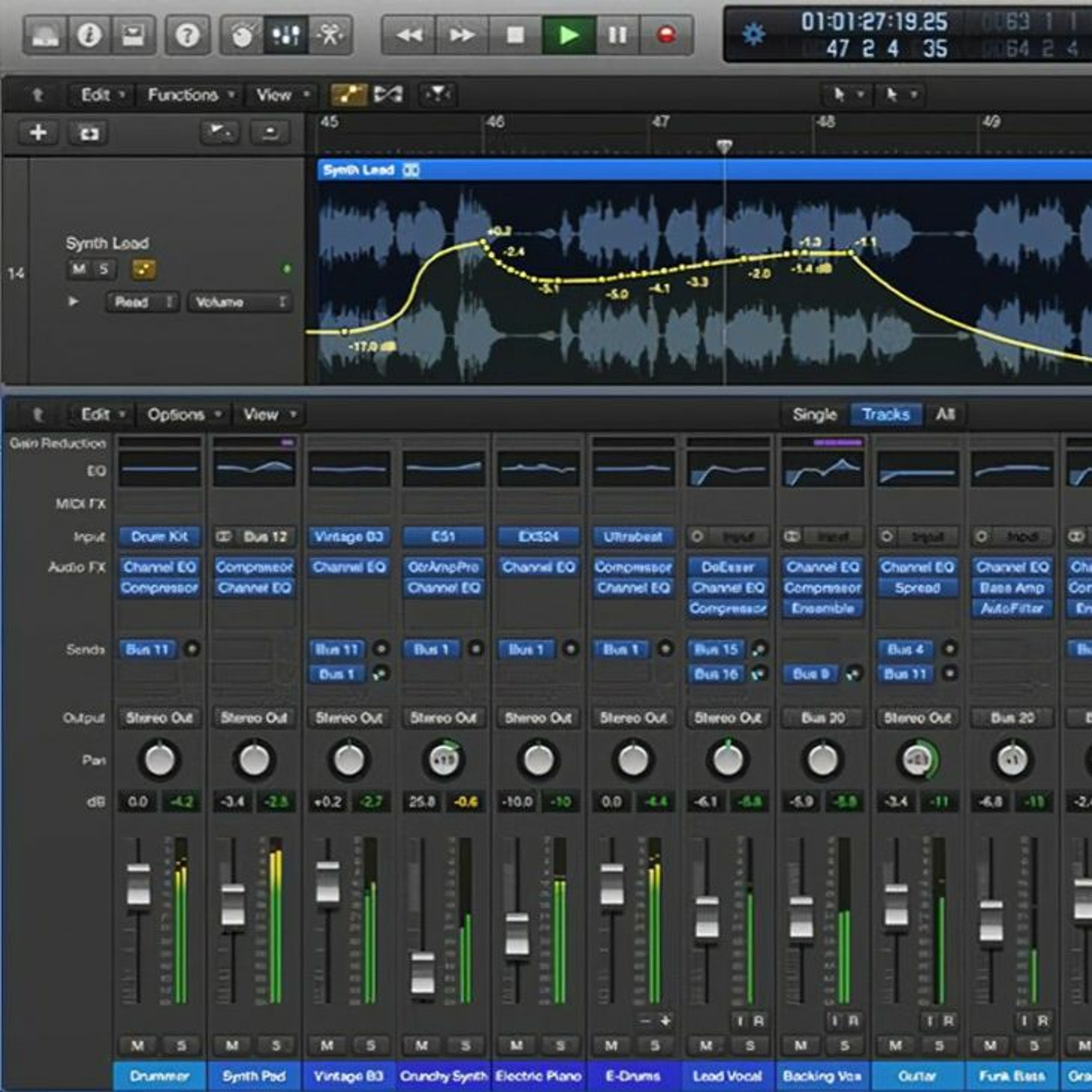Click the red Record button
1092x1092 pixels.
tap(666, 35)
